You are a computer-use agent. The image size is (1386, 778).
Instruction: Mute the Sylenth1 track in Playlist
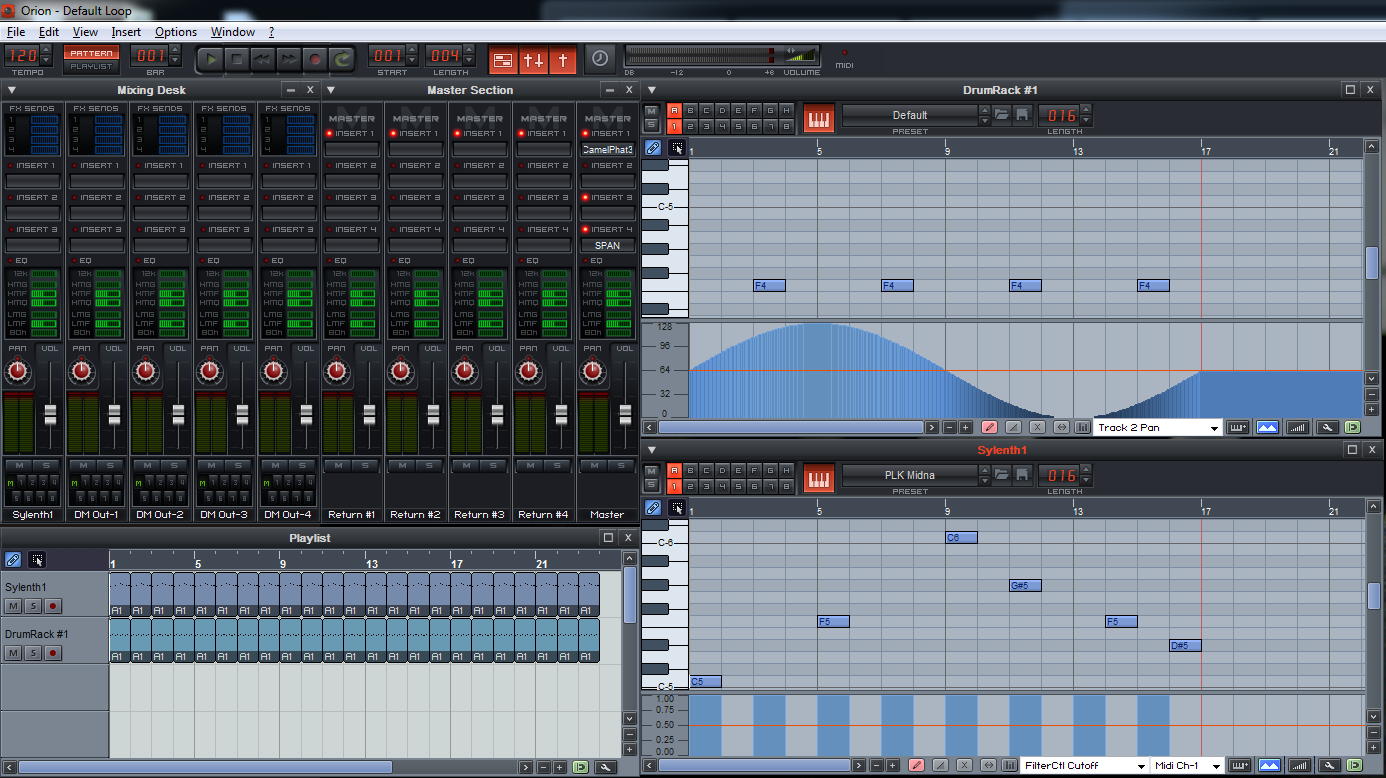[13, 606]
